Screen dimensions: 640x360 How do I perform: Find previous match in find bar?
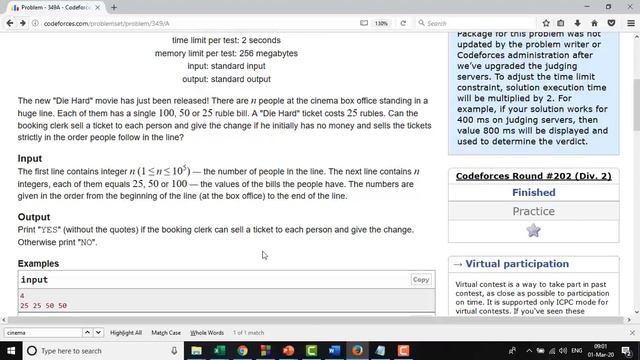pos(87,333)
